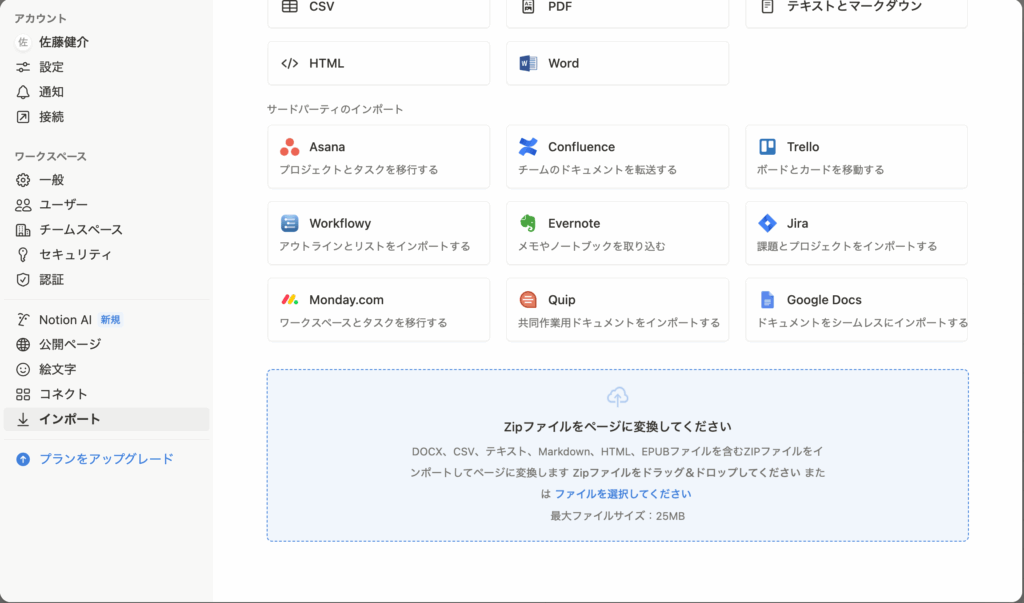Select the HTML import option

tap(378, 63)
